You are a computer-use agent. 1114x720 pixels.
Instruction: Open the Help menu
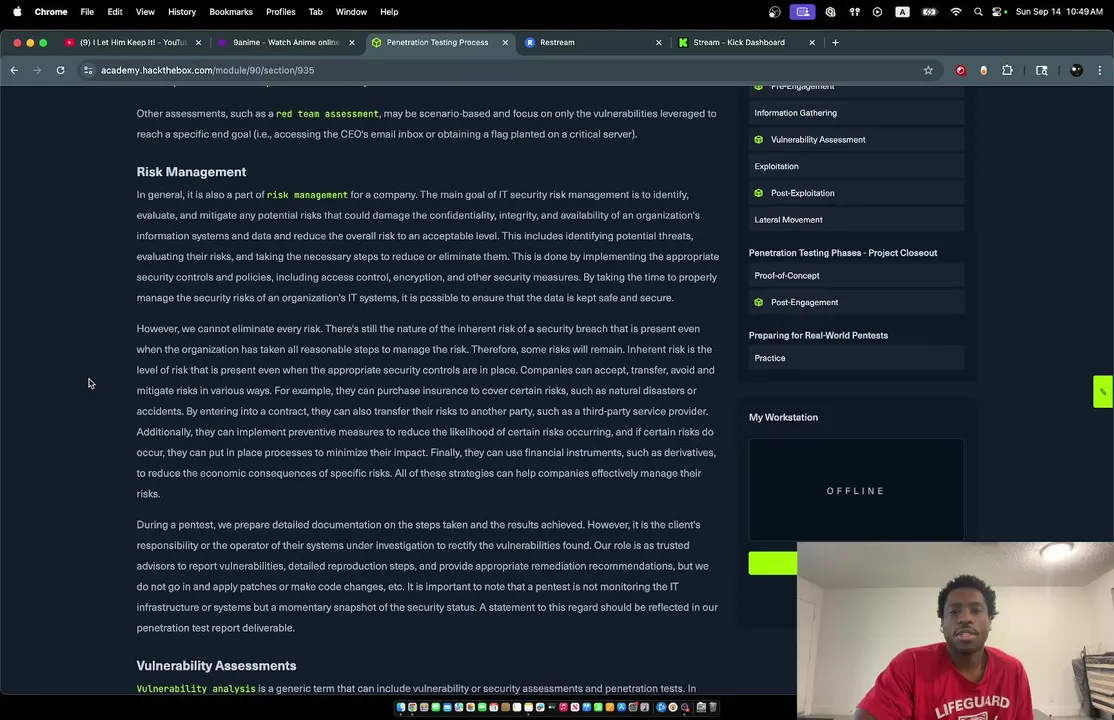[x=389, y=11]
